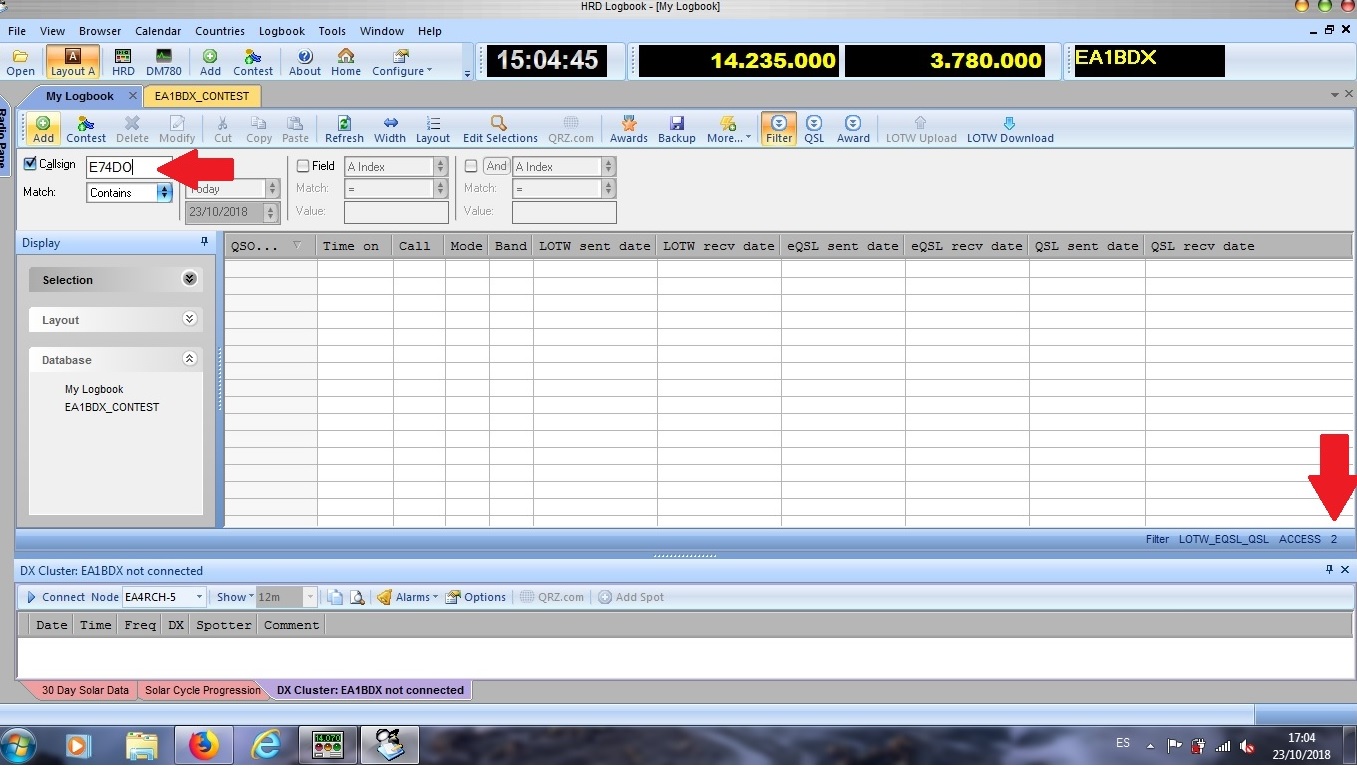The image size is (1357, 771).
Task: Open DX Cluster Options
Action: tap(476, 597)
